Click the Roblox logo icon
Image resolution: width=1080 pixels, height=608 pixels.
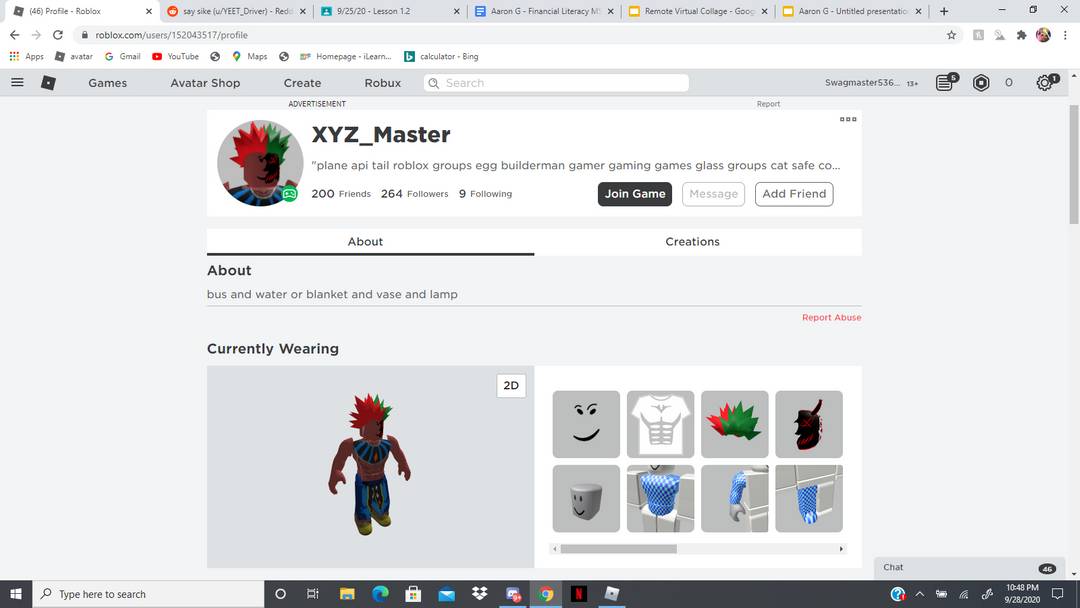pyautogui.click(x=48, y=83)
